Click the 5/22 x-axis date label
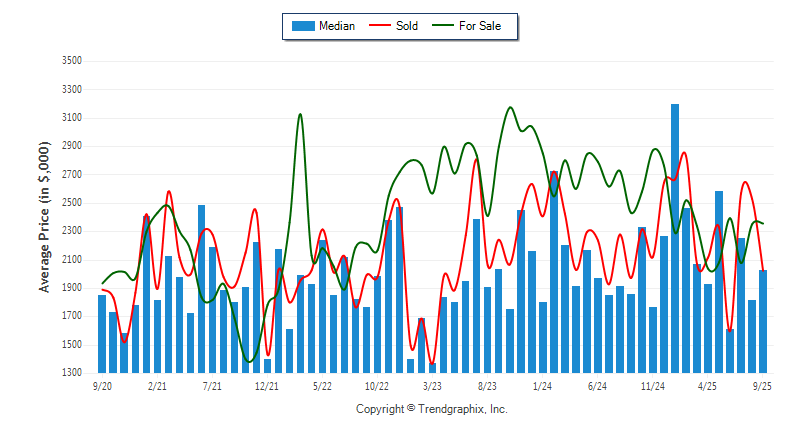 tap(322, 385)
